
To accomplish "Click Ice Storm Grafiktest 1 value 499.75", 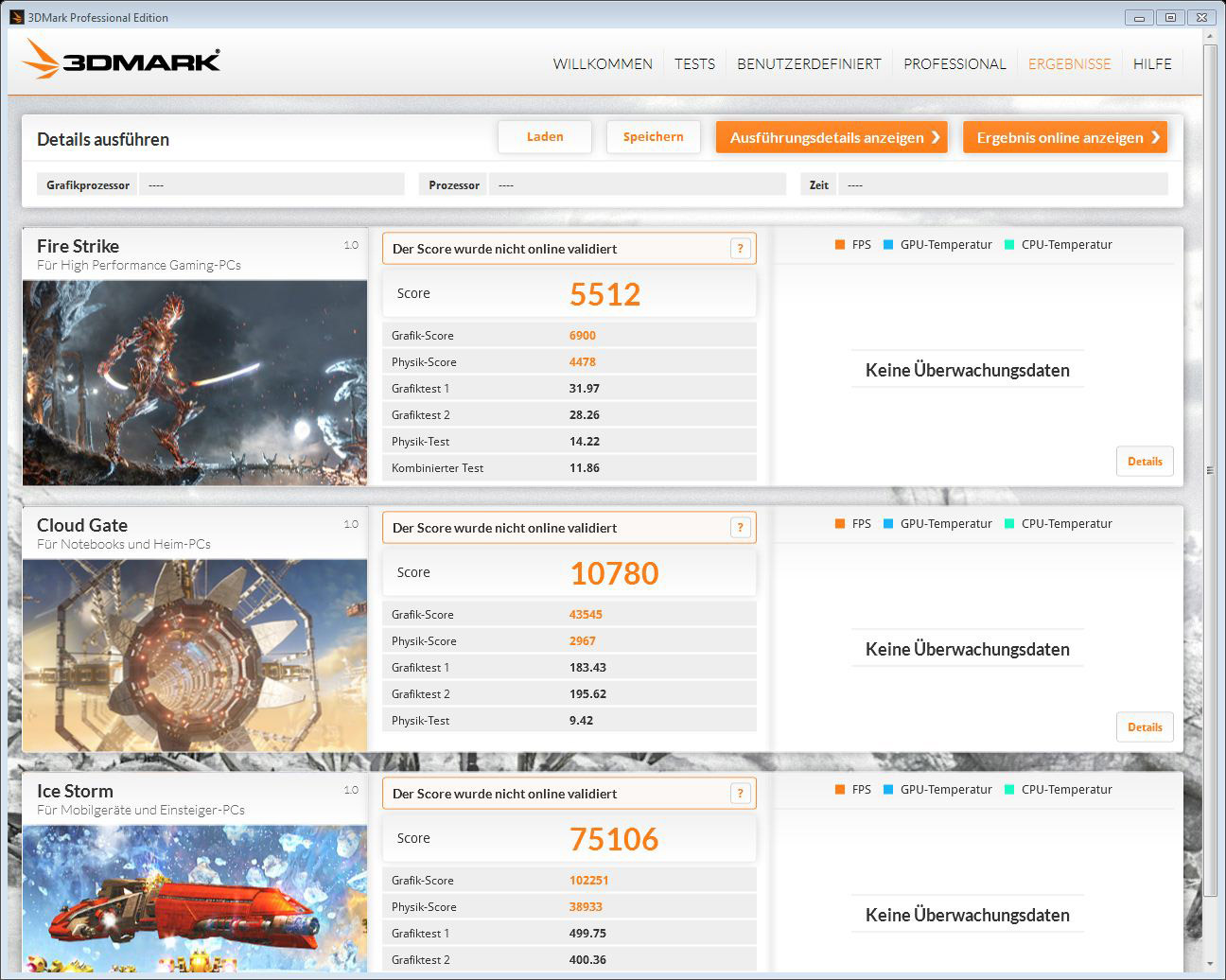I will [587, 934].
